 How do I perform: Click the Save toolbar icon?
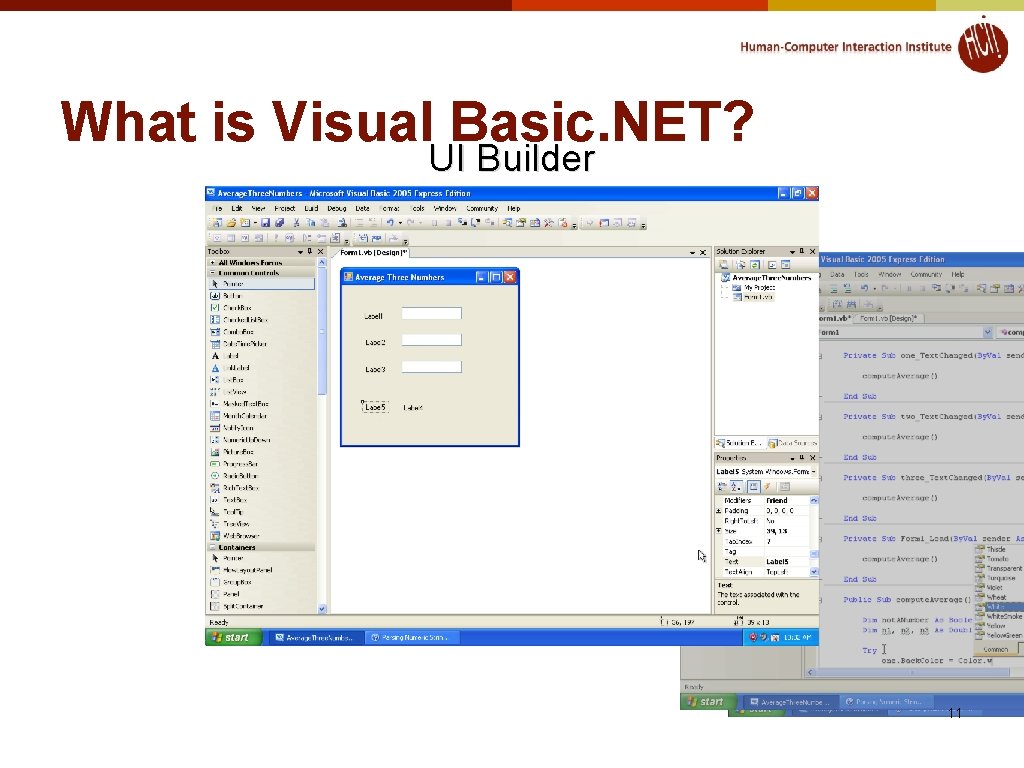coord(265,223)
